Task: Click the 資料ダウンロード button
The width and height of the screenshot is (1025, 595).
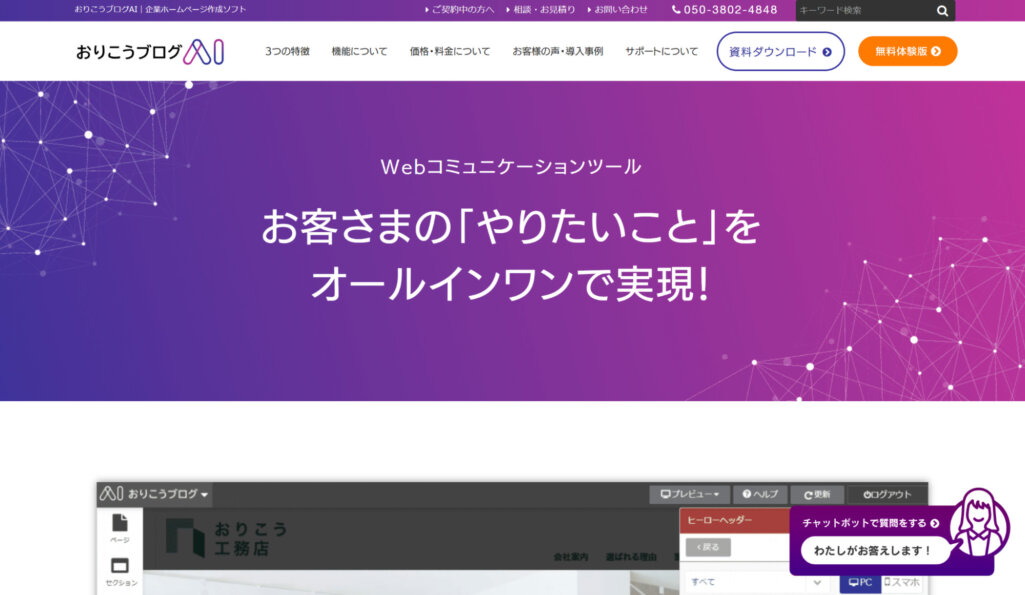Action: 780,51
